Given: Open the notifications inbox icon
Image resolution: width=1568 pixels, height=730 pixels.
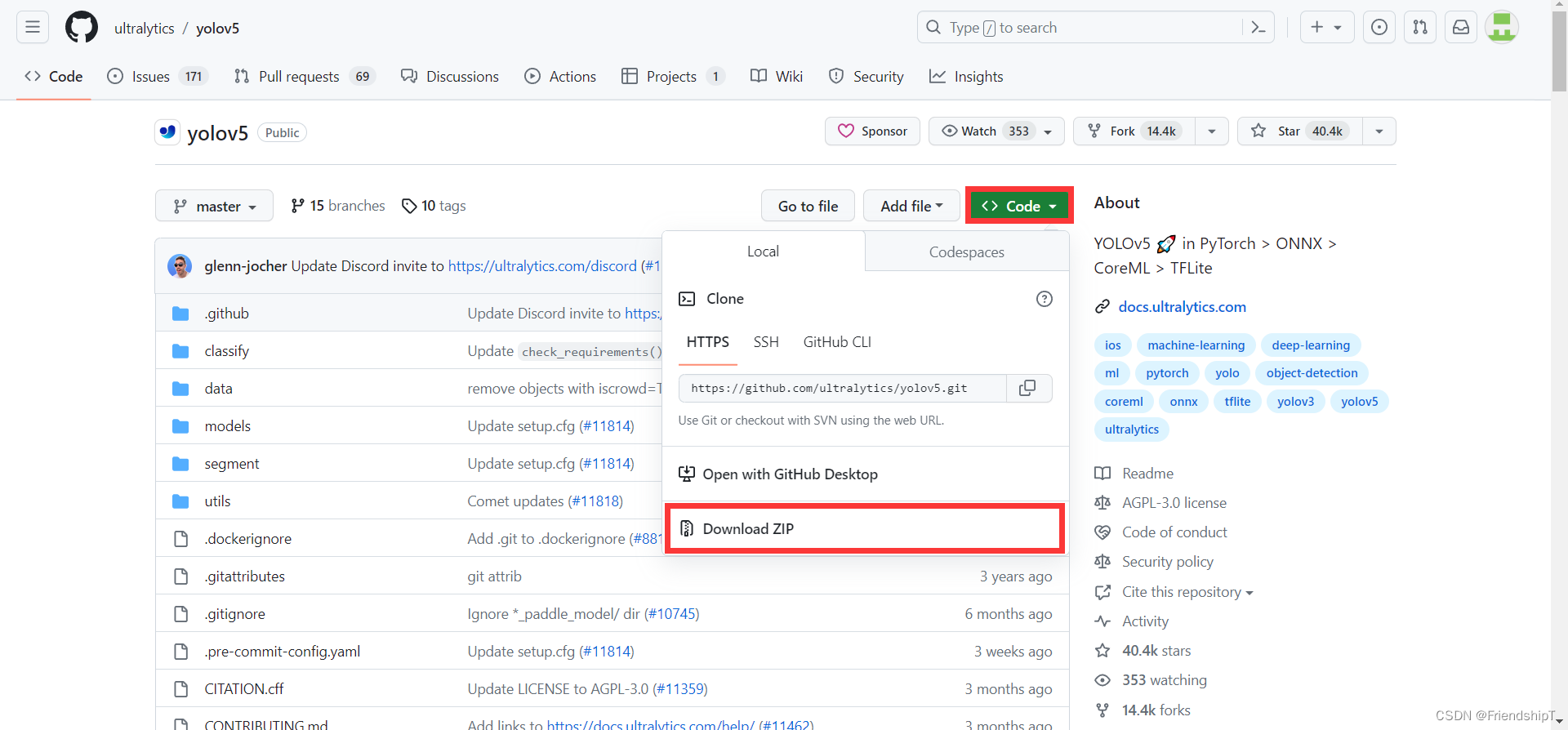Looking at the screenshot, I should pyautogui.click(x=1461, y=27).
